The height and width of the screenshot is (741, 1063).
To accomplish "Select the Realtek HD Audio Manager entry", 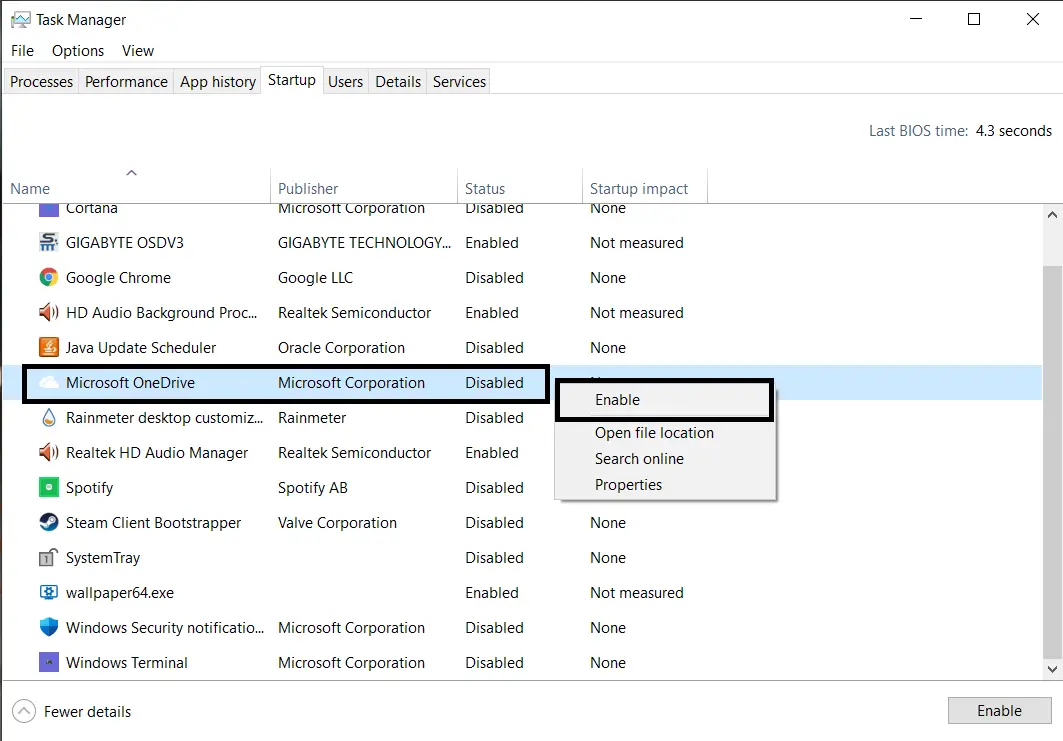I will pos(157,453).
